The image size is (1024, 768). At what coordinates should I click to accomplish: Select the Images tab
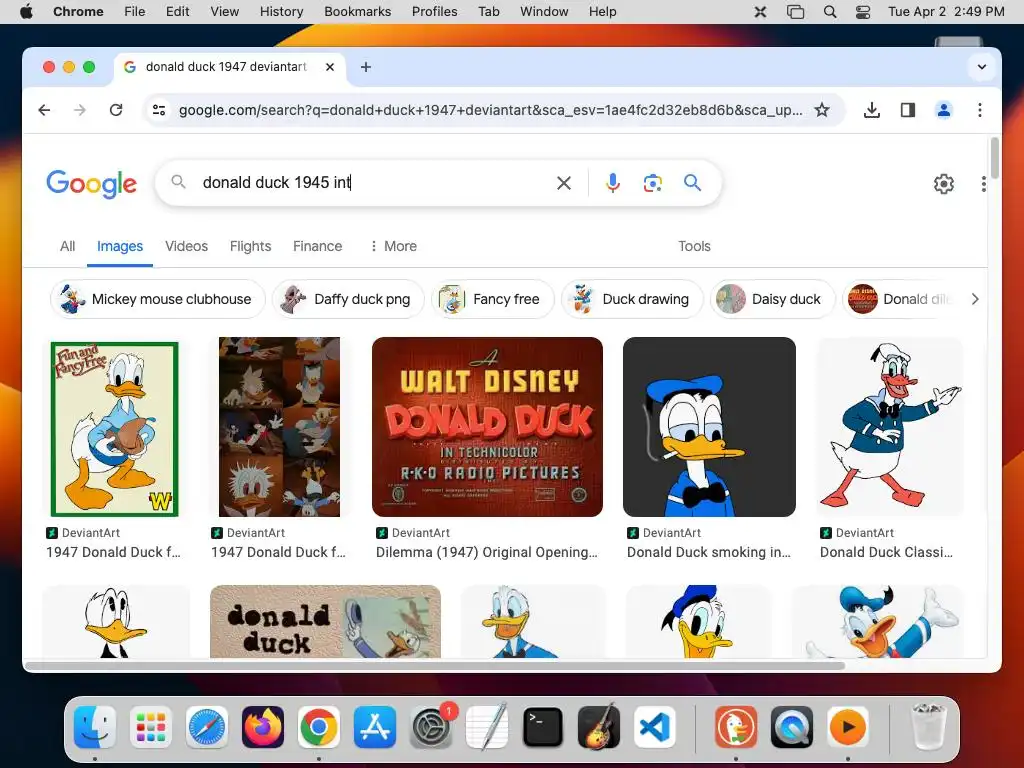[x=120, y=246]
